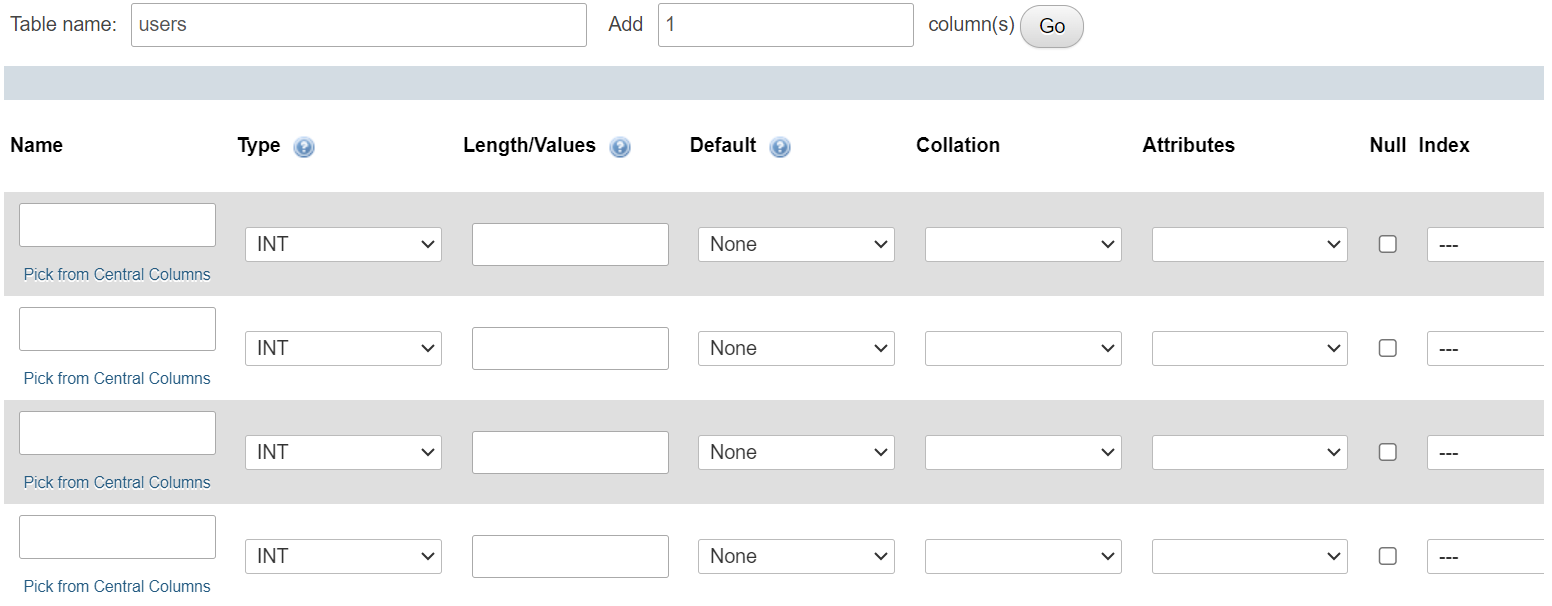Screen dimensions: 1552x606
Task: Open the fourth row Type dropdown
Action: pos(343,557)
